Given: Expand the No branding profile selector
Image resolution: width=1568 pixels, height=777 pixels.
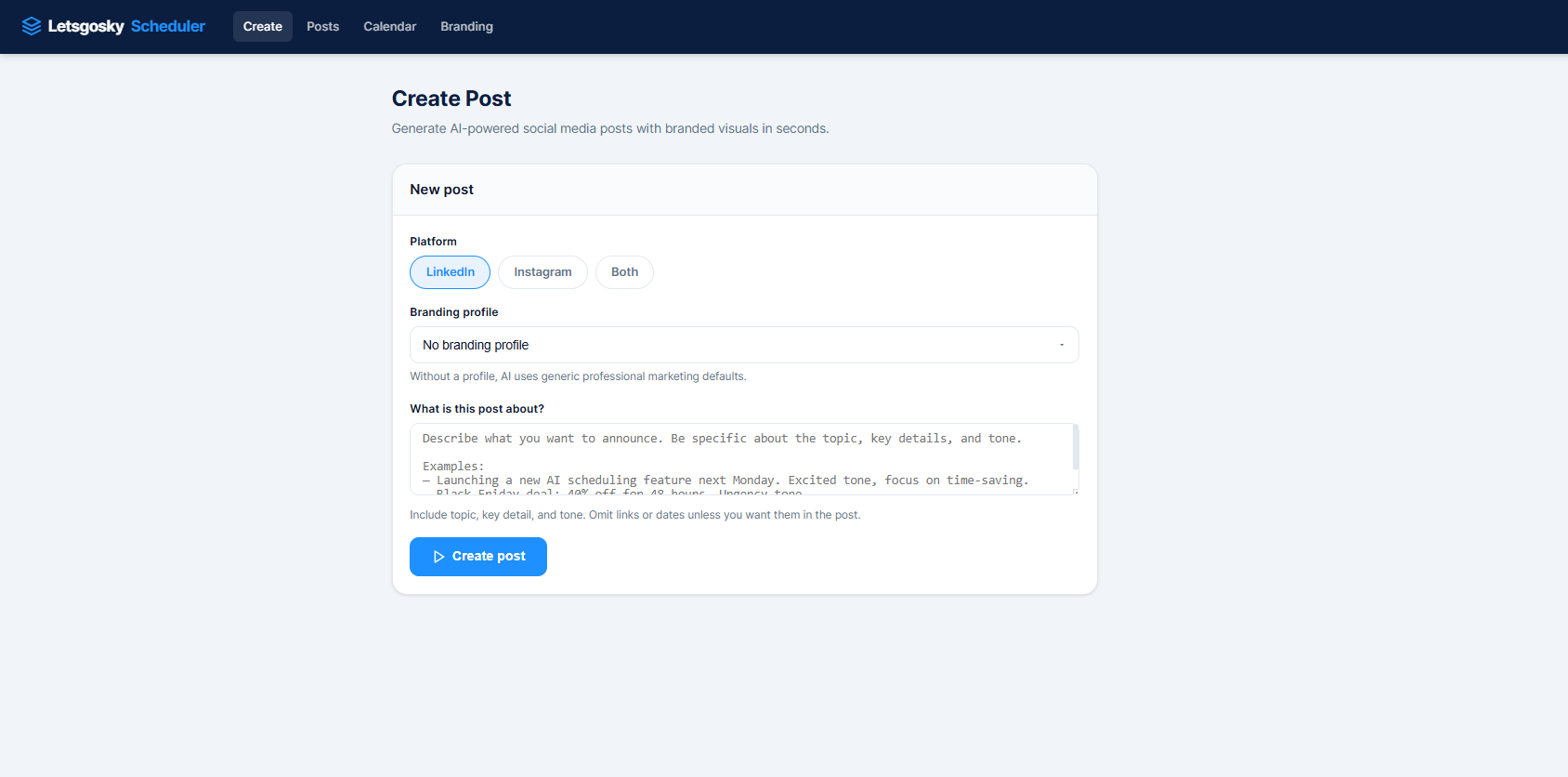Looking at the screenshot, I should [743, 345].
